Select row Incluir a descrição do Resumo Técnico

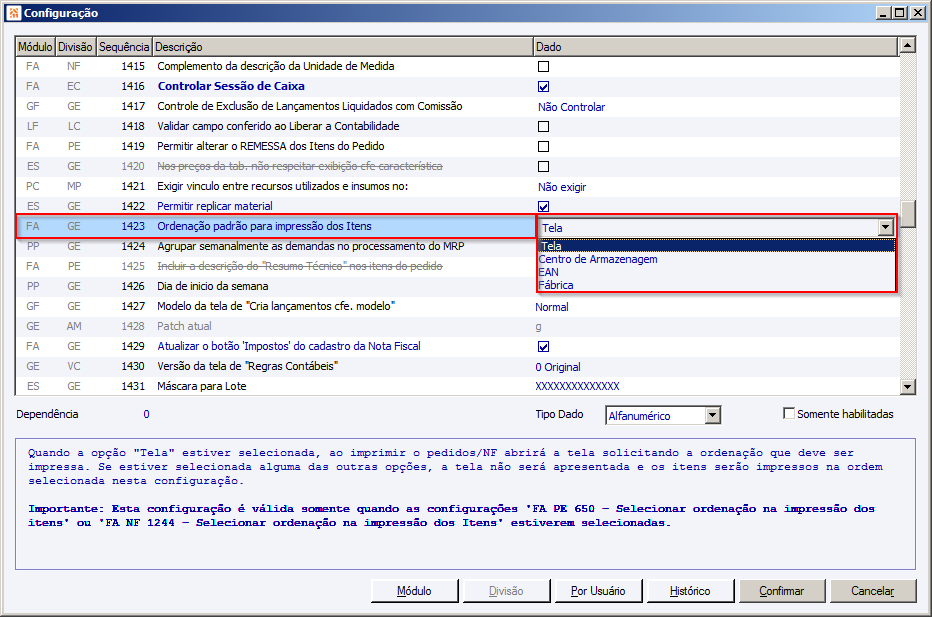click(x=276, y=266)
